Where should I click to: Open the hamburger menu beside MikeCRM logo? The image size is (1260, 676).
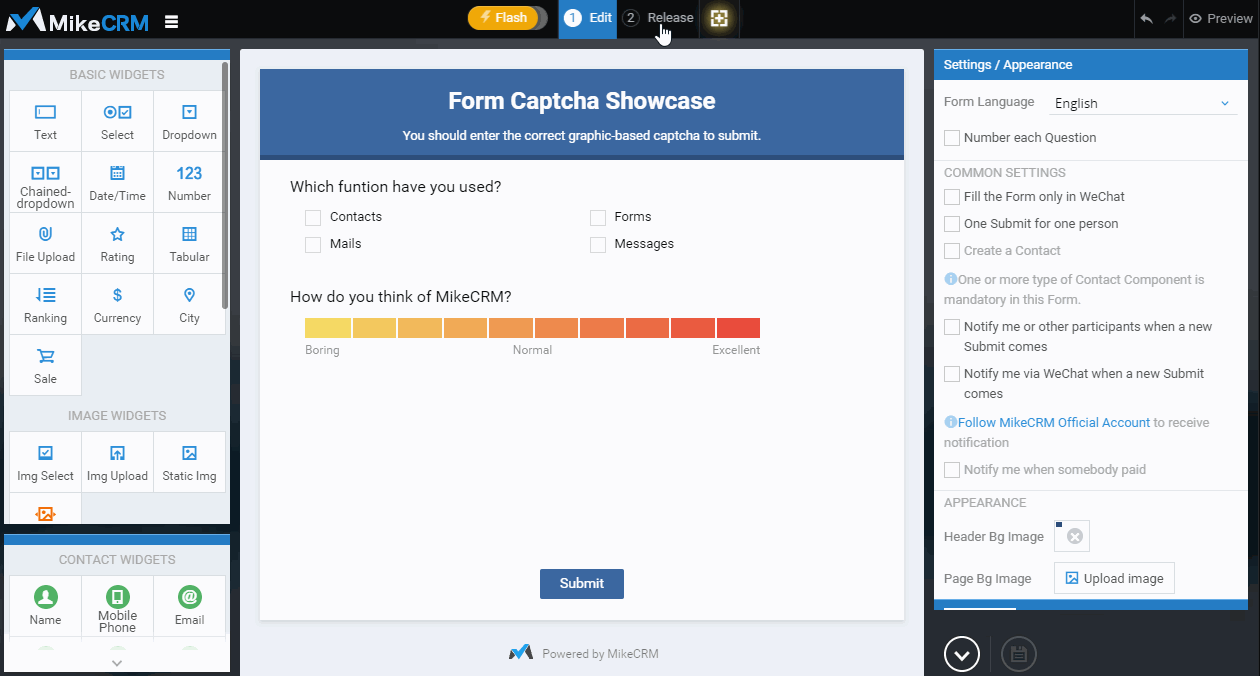tap(172, 20)
